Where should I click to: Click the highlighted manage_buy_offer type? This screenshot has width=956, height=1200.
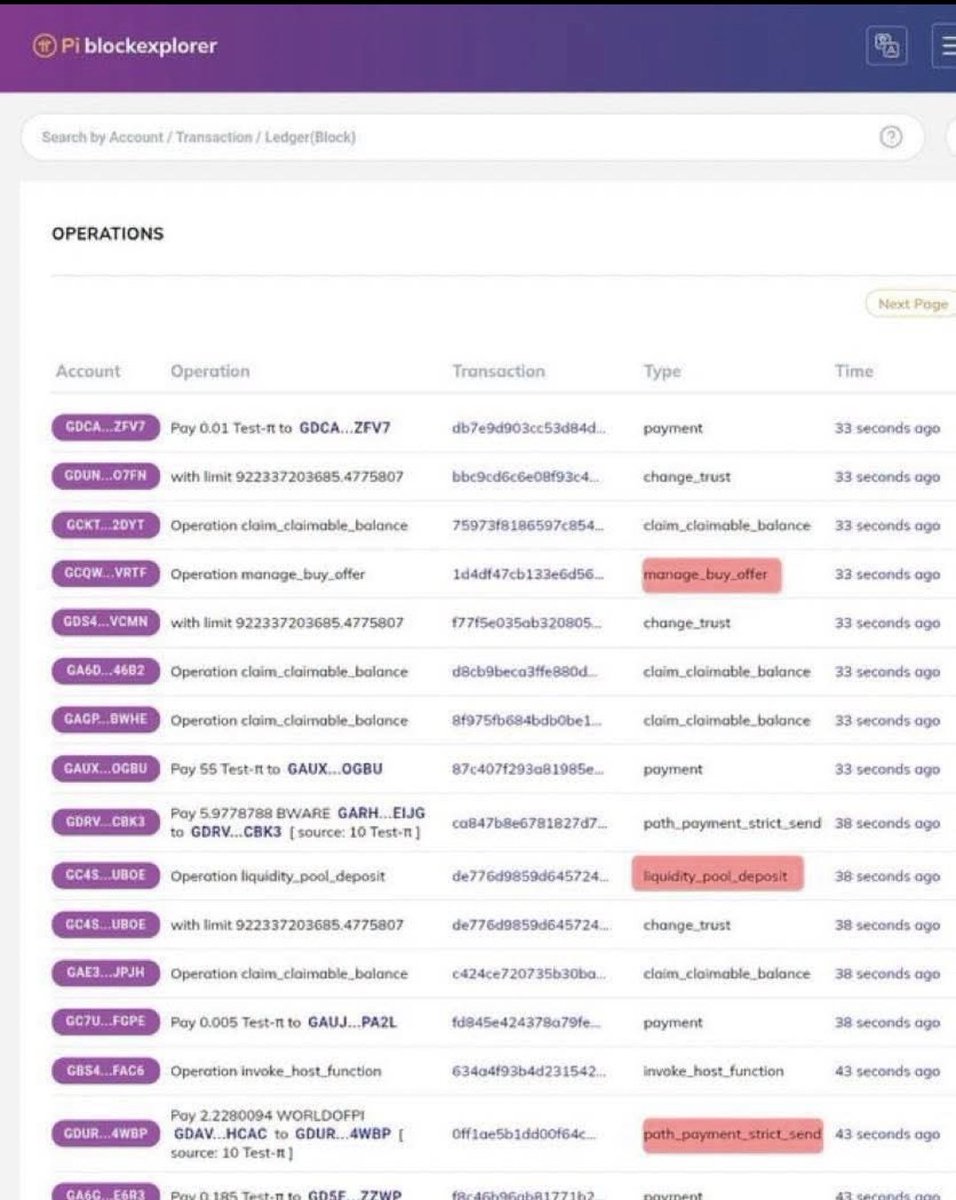[x=710, y=575]
